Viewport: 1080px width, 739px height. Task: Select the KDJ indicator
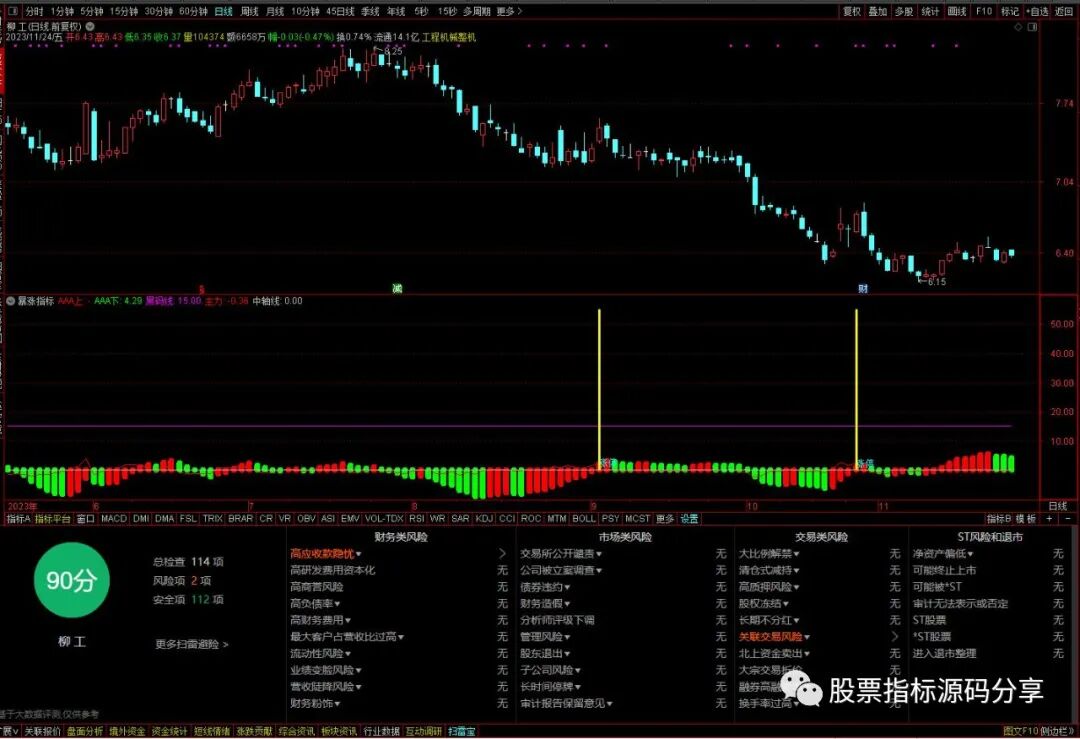[x=484, y=519]
